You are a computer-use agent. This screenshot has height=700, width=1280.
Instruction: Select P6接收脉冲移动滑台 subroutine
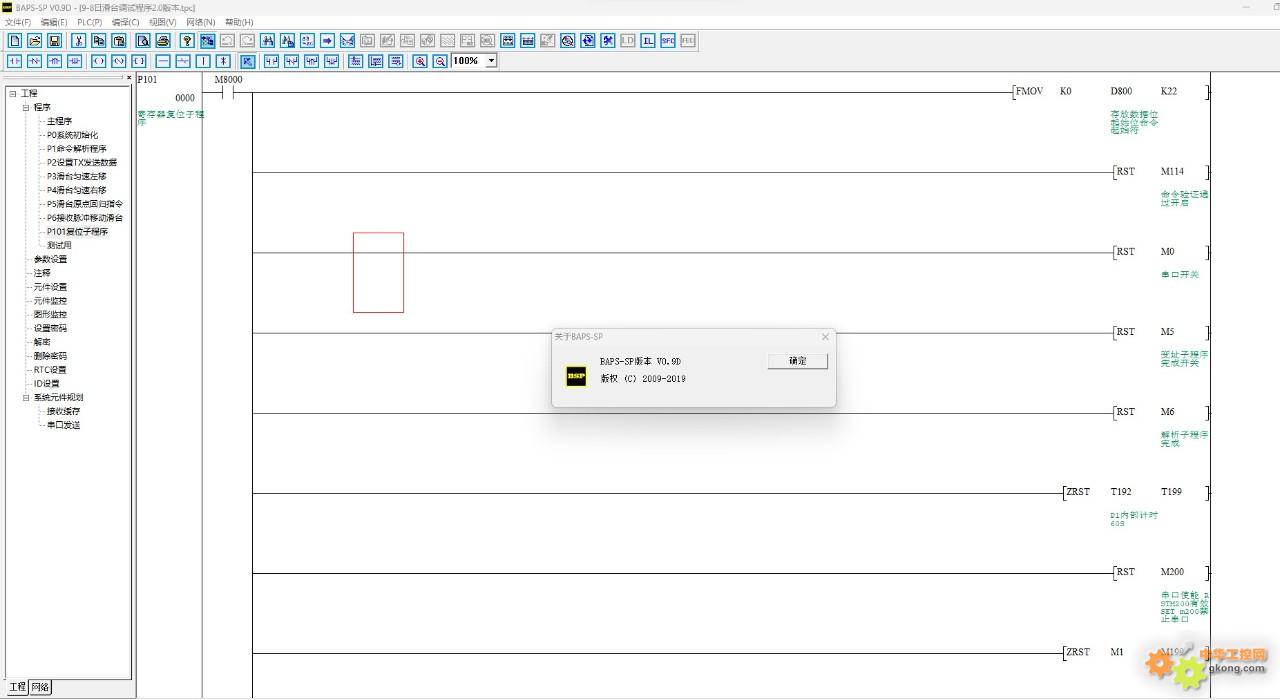(84, 218)
